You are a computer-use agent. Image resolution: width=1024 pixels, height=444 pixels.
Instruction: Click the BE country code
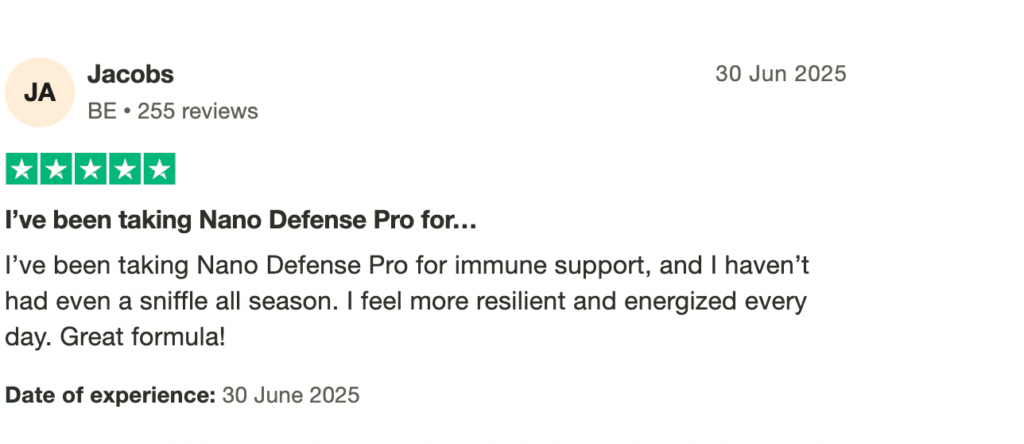tap(102, 111)
